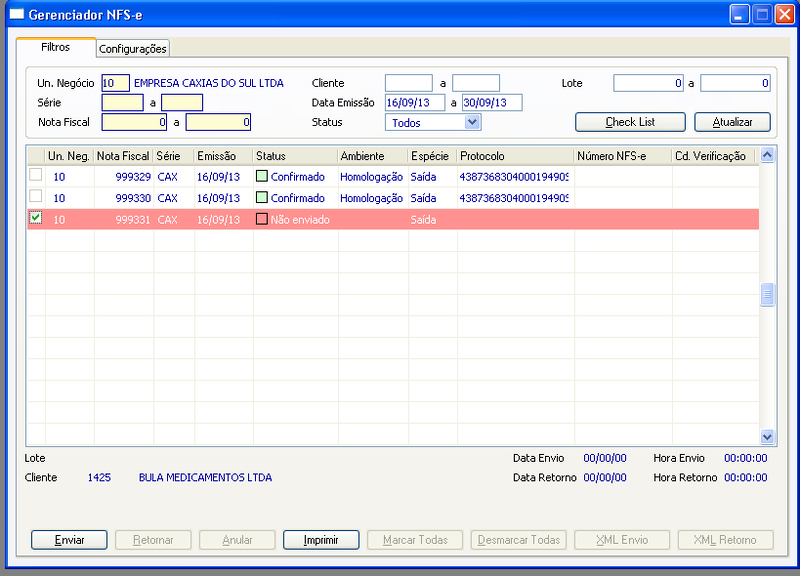
Task: Switch to the Filtros tab
Action: [56, 47]
